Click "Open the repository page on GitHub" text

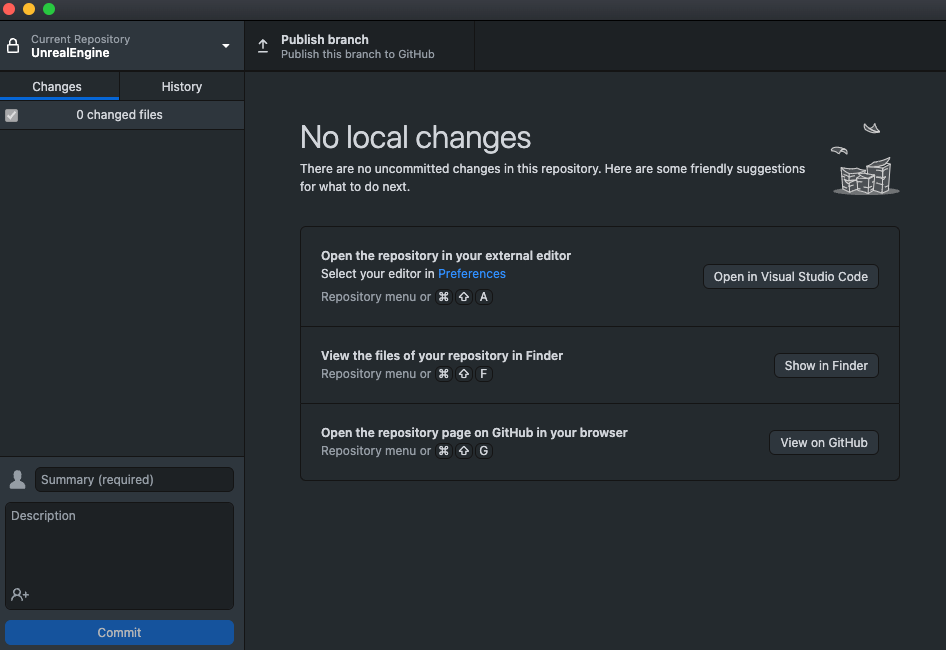tap(474, 433)
